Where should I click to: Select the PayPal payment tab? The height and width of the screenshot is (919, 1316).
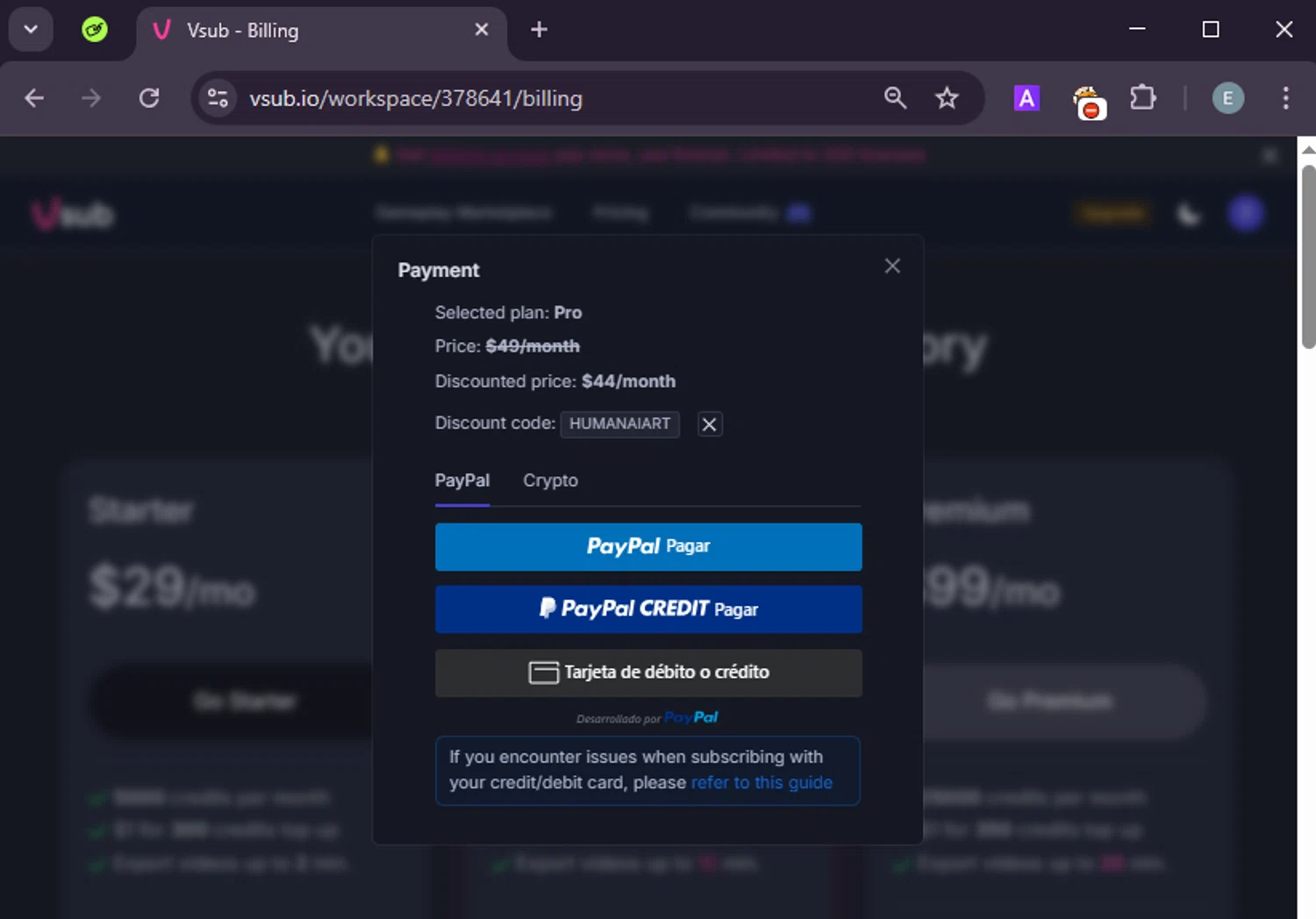click(462, 481)
